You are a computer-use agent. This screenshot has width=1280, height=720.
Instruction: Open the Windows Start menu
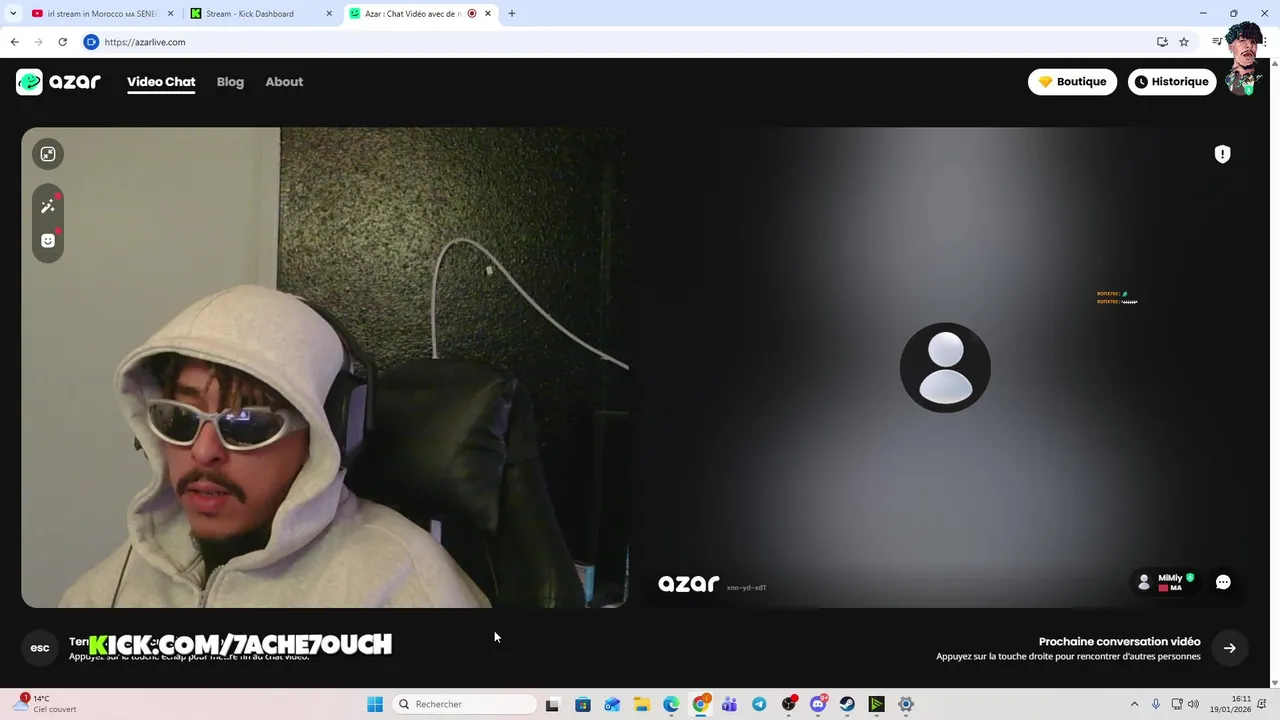pyautogui.click(x=375, y=704)
